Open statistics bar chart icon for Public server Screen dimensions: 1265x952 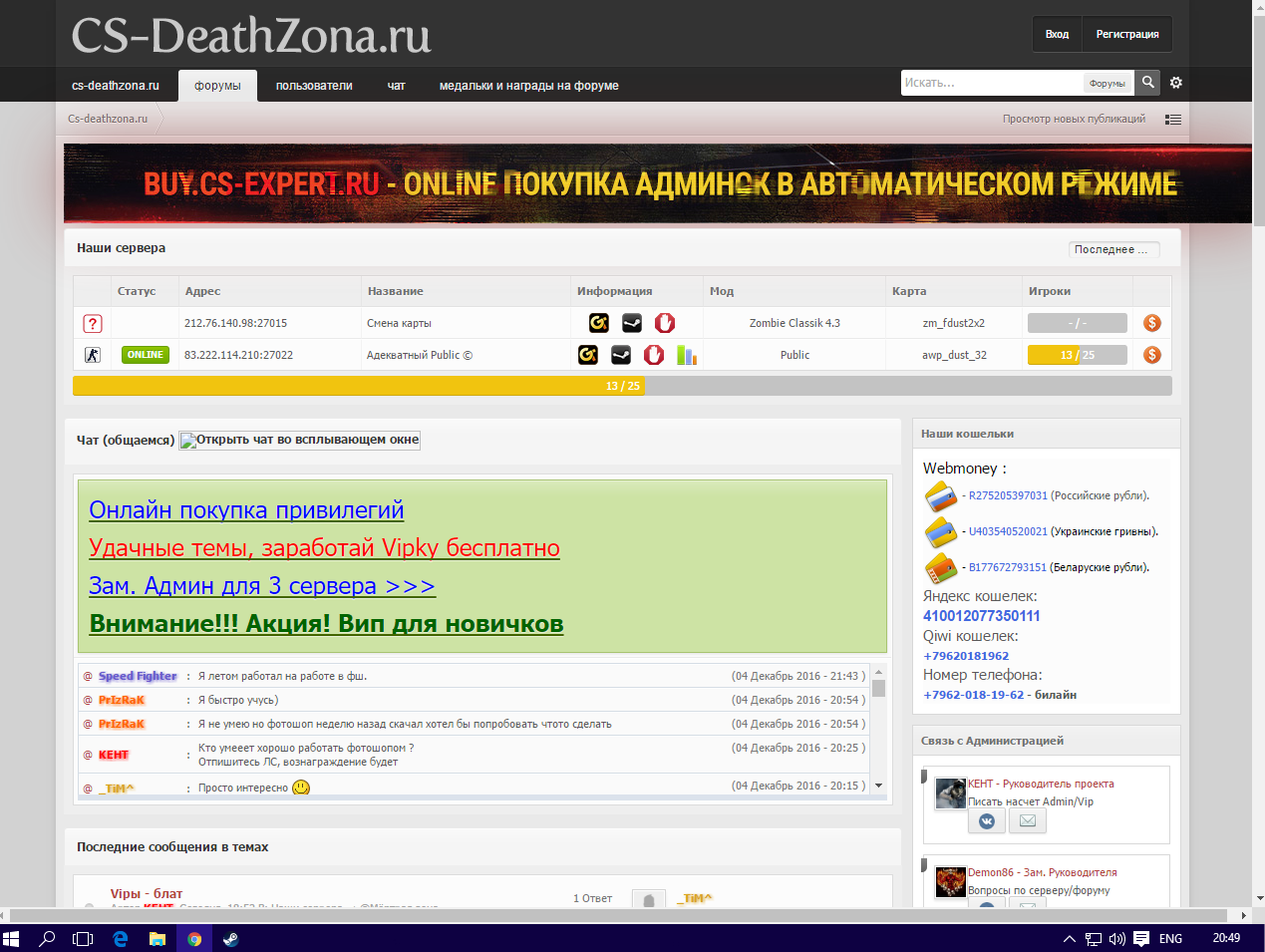click(686, 355)
